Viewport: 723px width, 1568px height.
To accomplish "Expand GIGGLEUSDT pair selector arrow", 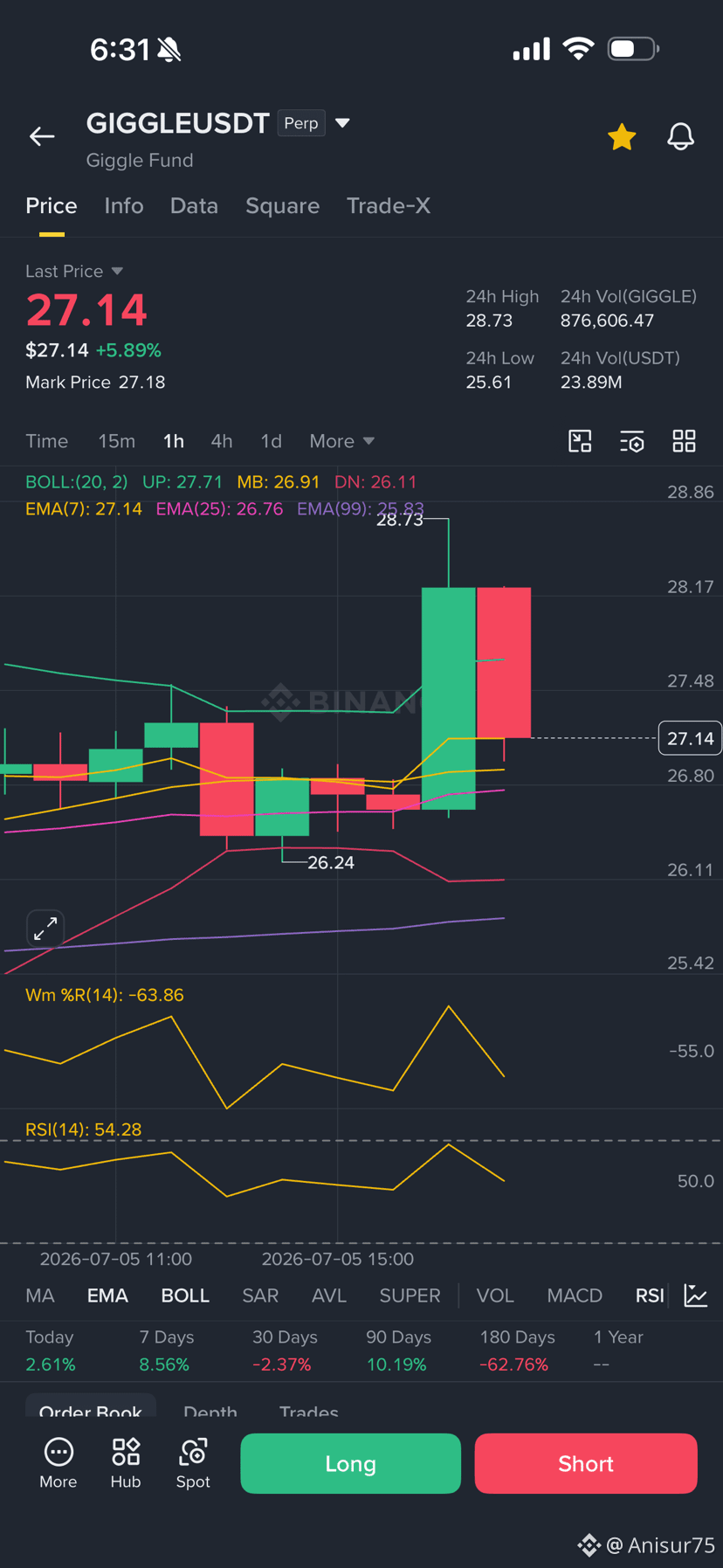I will pos(342,123).
